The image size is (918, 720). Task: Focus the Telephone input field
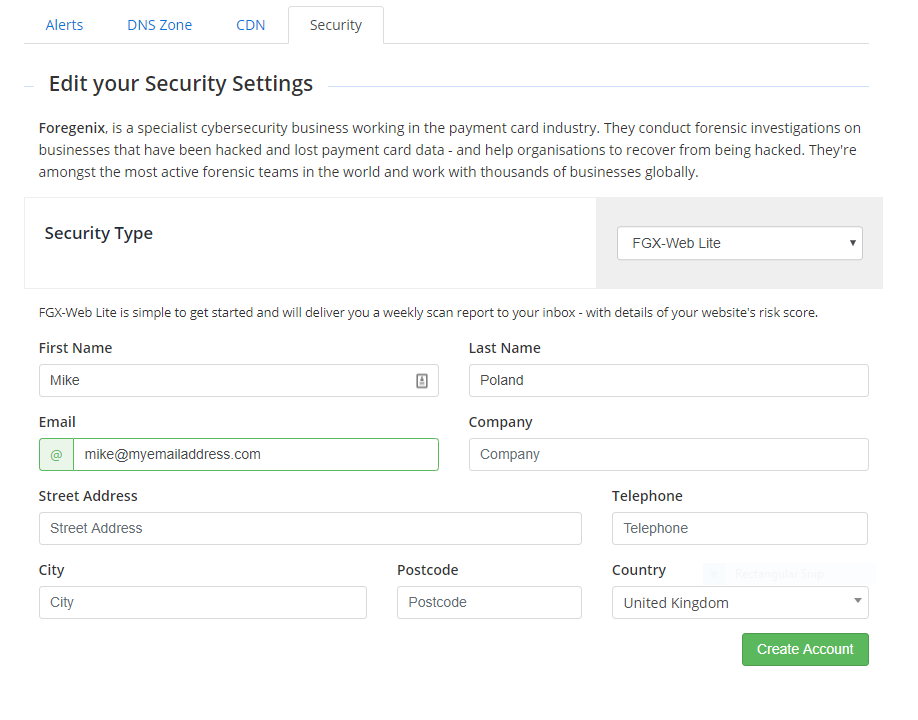coord(739,528)
